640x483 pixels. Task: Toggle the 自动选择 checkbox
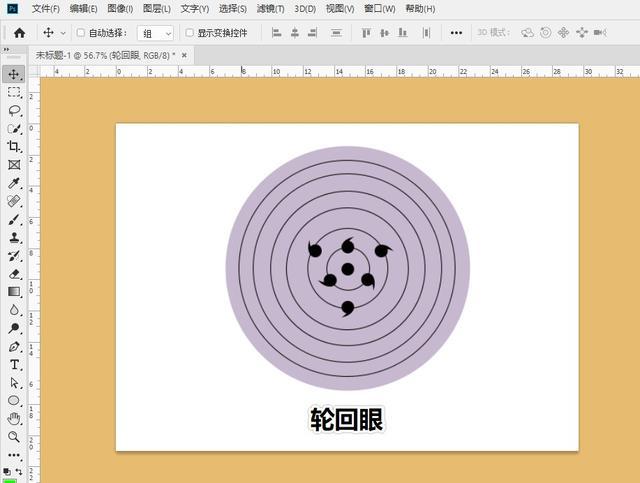(x=81, y=33)
